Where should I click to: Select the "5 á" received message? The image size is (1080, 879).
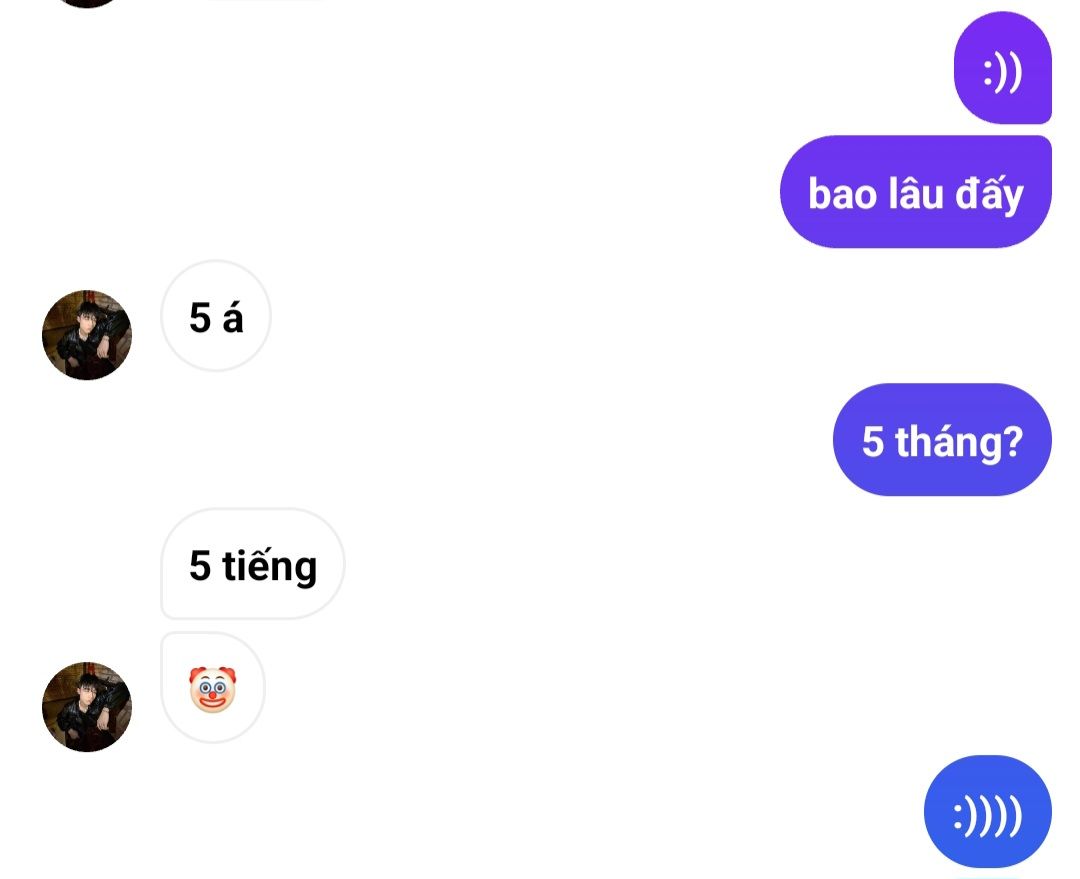coord(216,316)
